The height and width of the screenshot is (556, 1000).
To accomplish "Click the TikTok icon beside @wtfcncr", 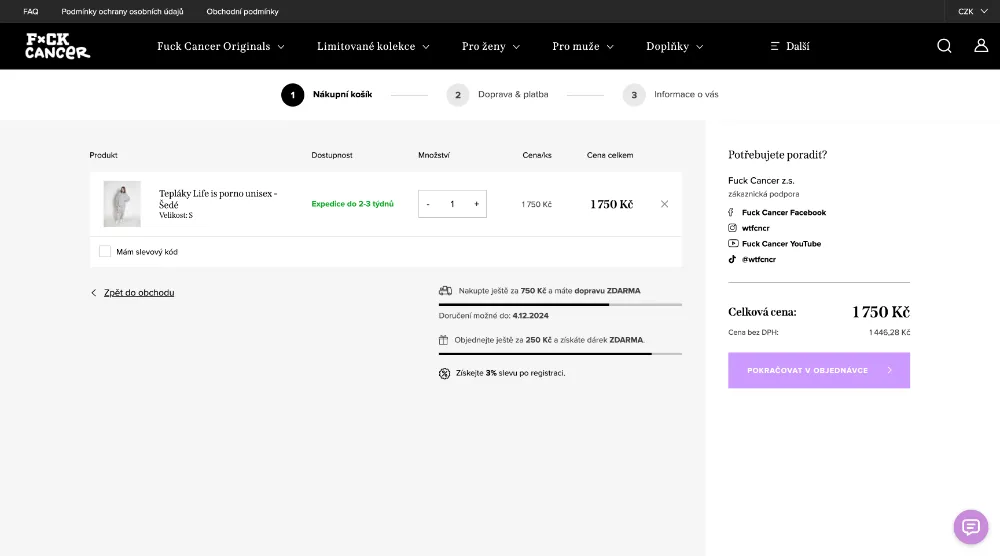I will (x=732, y=259).
